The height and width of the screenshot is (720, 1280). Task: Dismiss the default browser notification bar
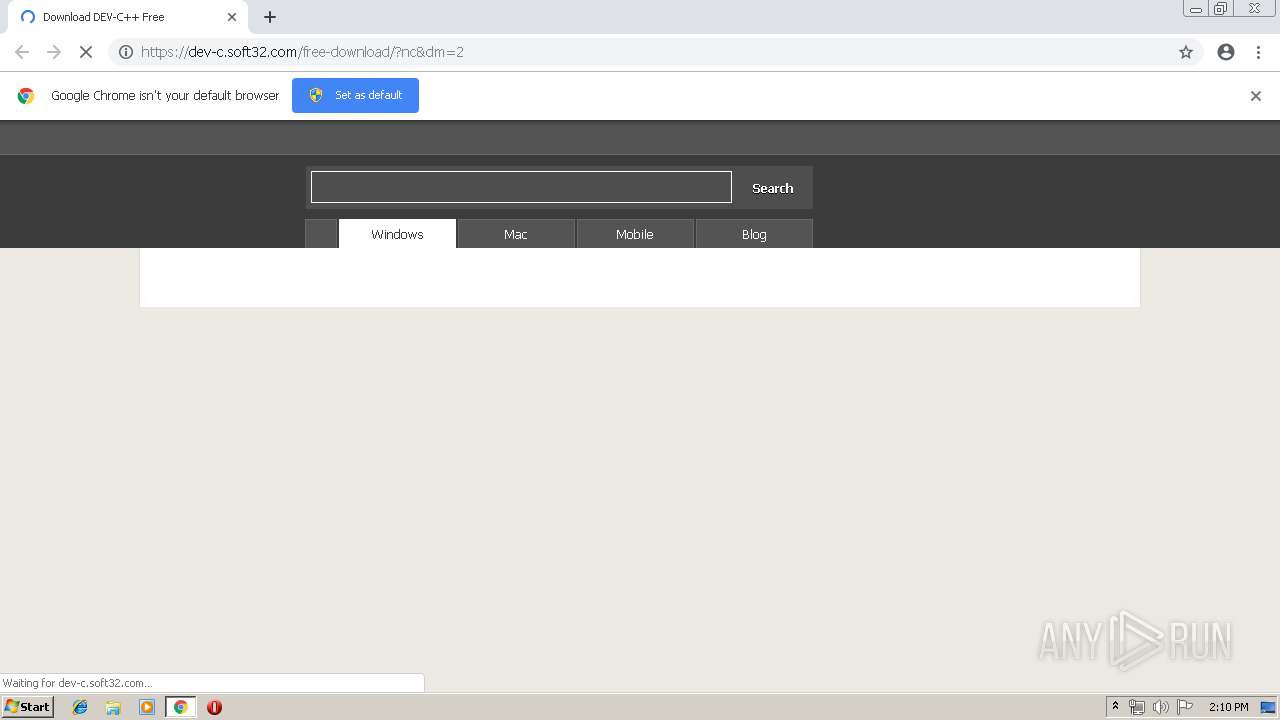pyautogui.click(x=1256, y=96)
